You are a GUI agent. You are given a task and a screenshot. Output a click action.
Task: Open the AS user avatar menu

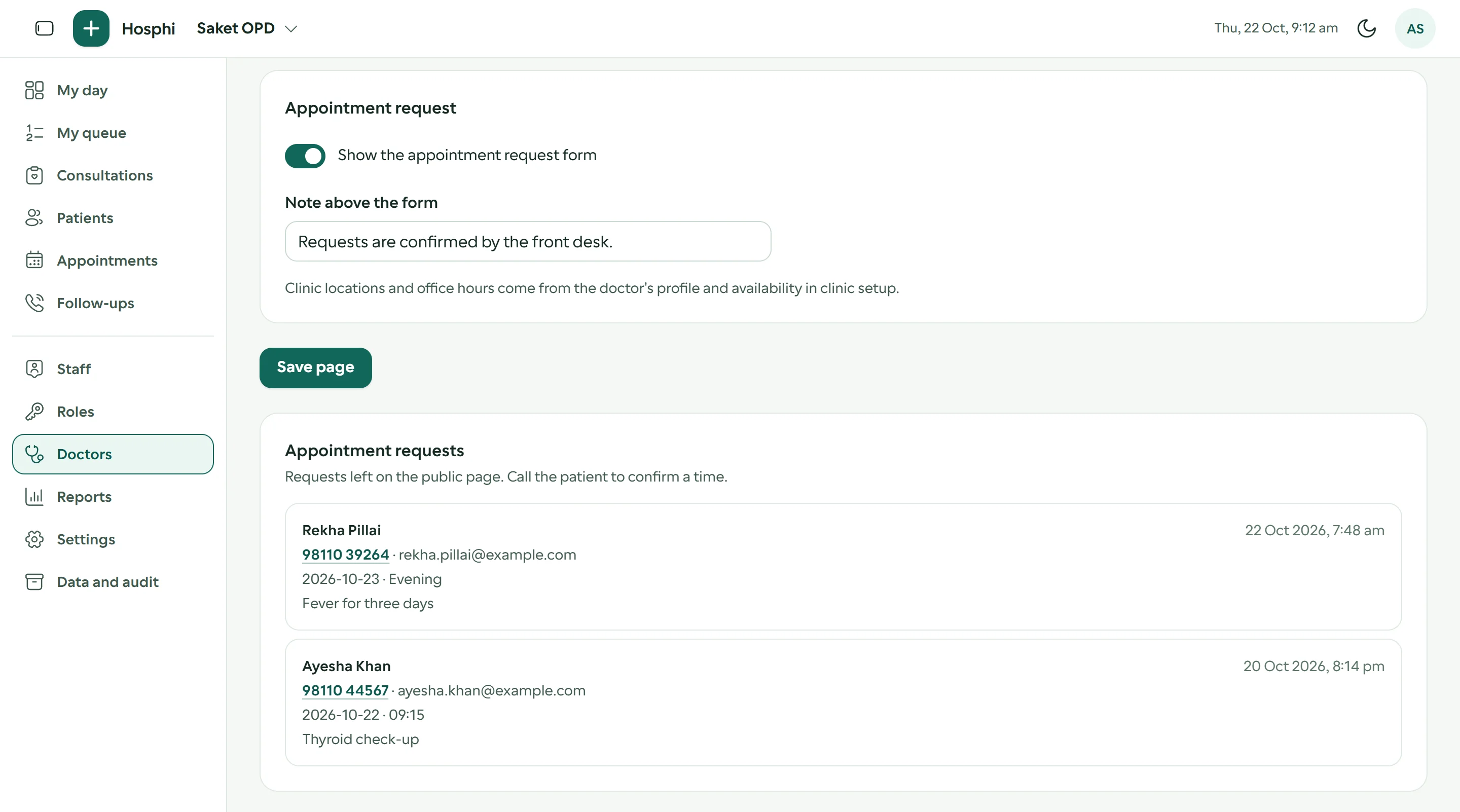1415,28
